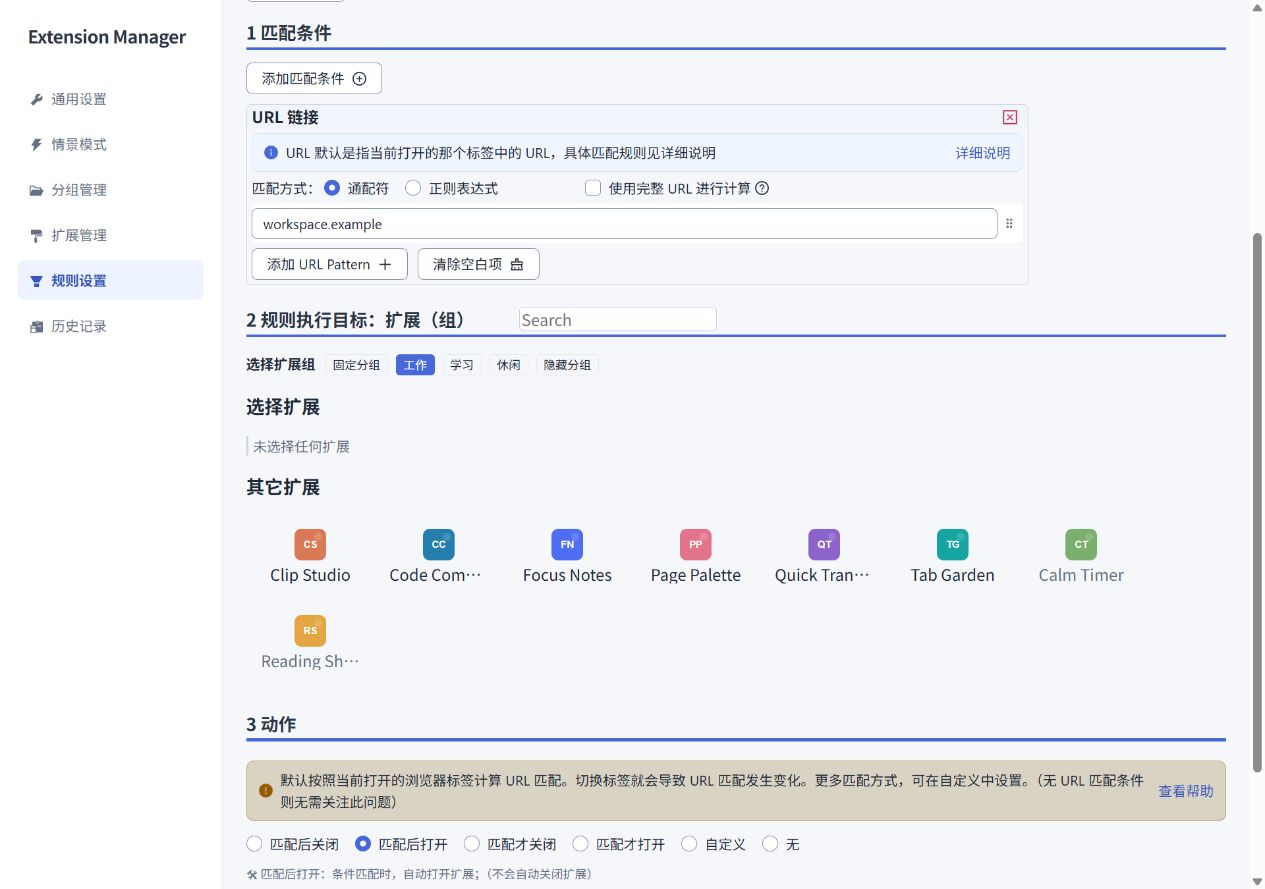Click the scrollbar up arrow
This screenshot has height=889, width=1265.
(1258, 7)
